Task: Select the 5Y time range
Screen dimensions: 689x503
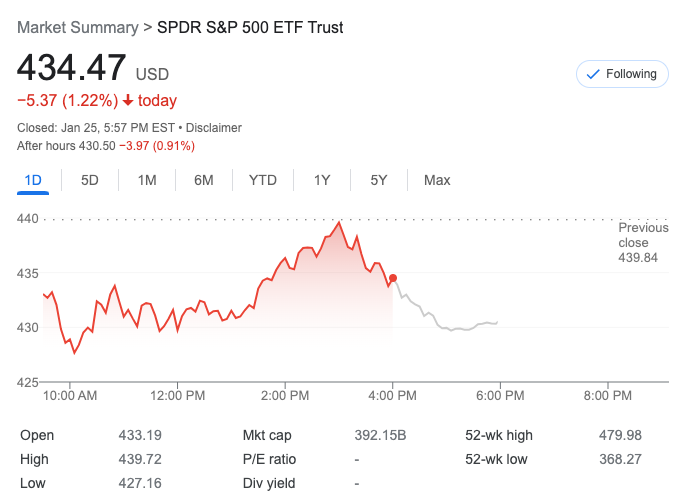Action: (x=379, y=180)
